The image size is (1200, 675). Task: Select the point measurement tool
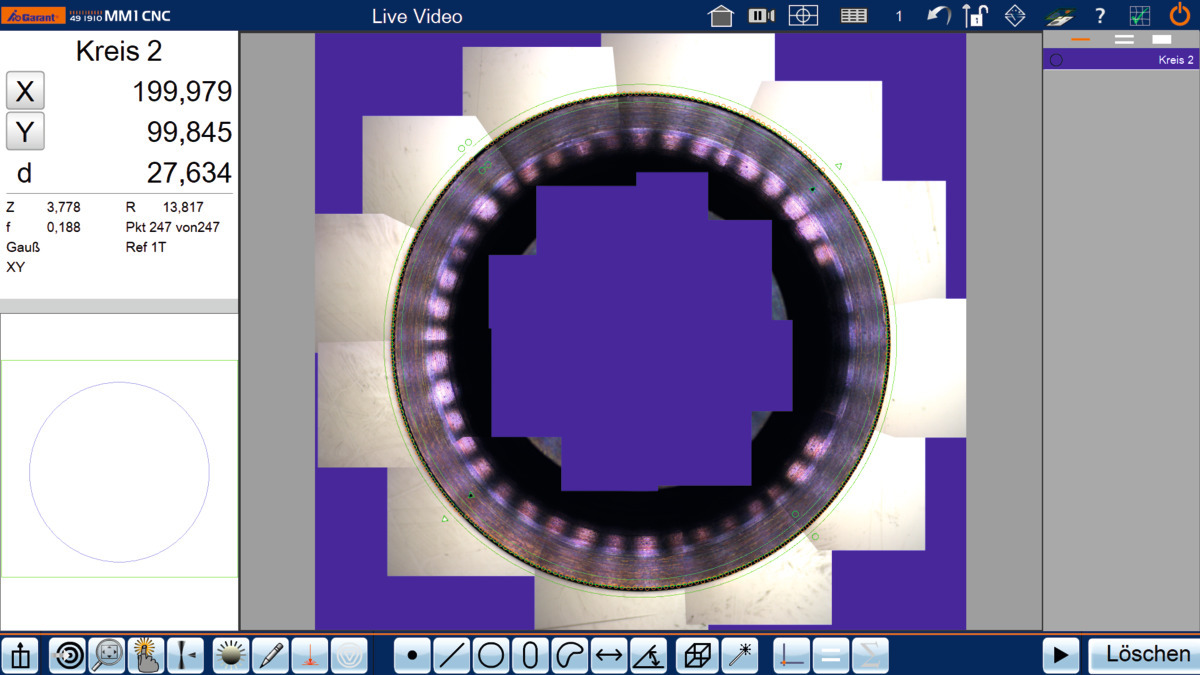[x=412, y=656]
